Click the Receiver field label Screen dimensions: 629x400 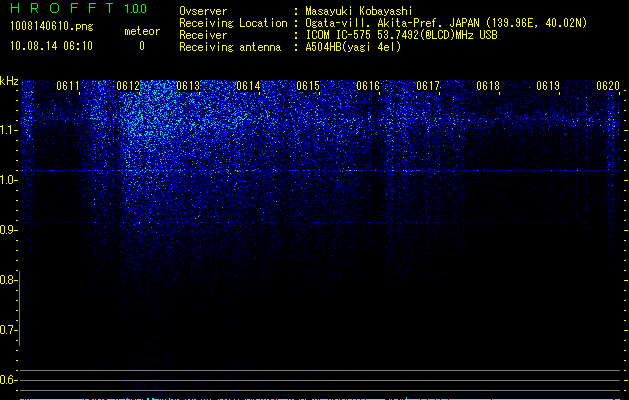pyautogui.click(x=203, y=35)
